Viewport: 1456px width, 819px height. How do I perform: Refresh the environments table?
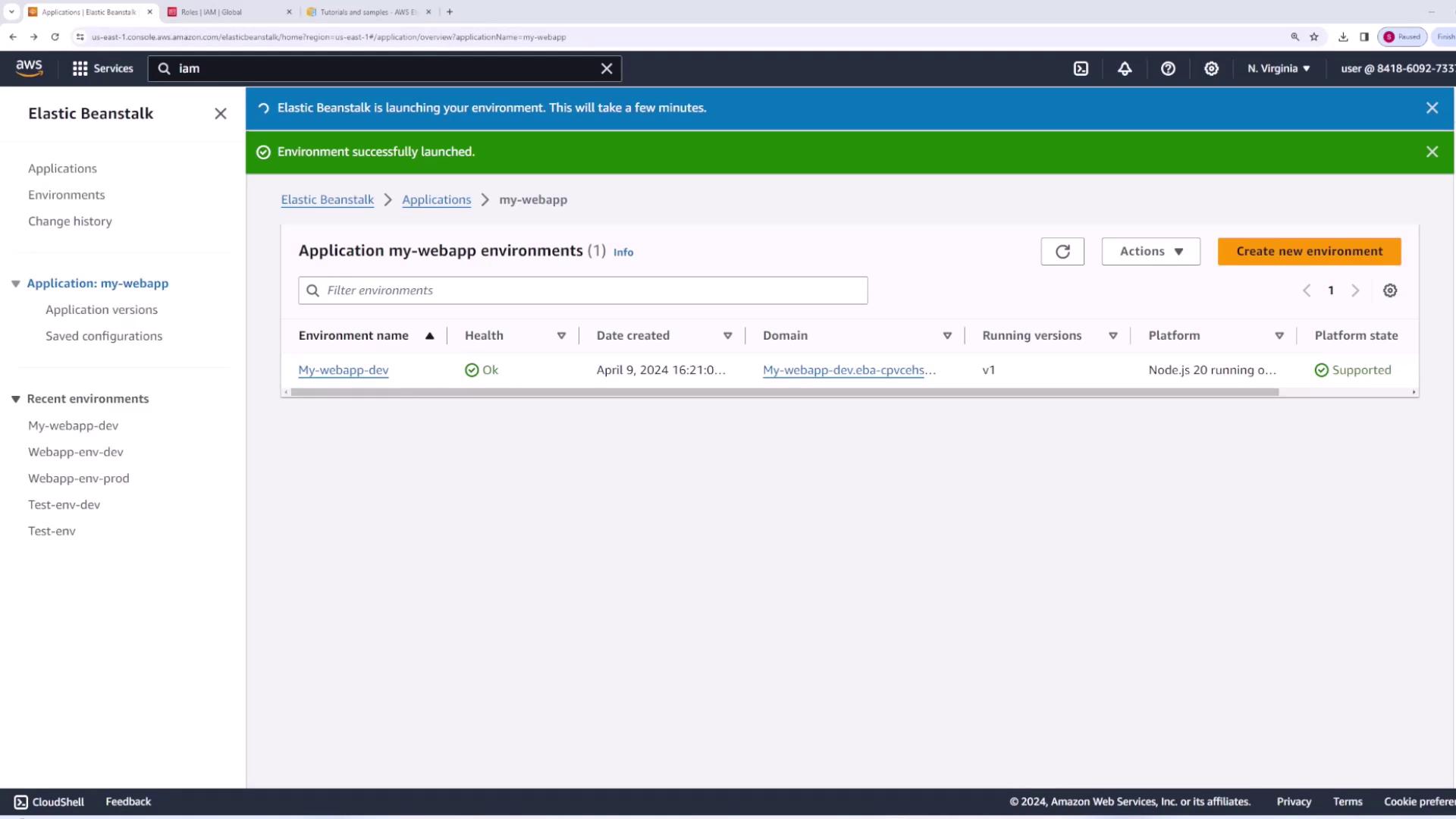click(x=1062, y=252)
